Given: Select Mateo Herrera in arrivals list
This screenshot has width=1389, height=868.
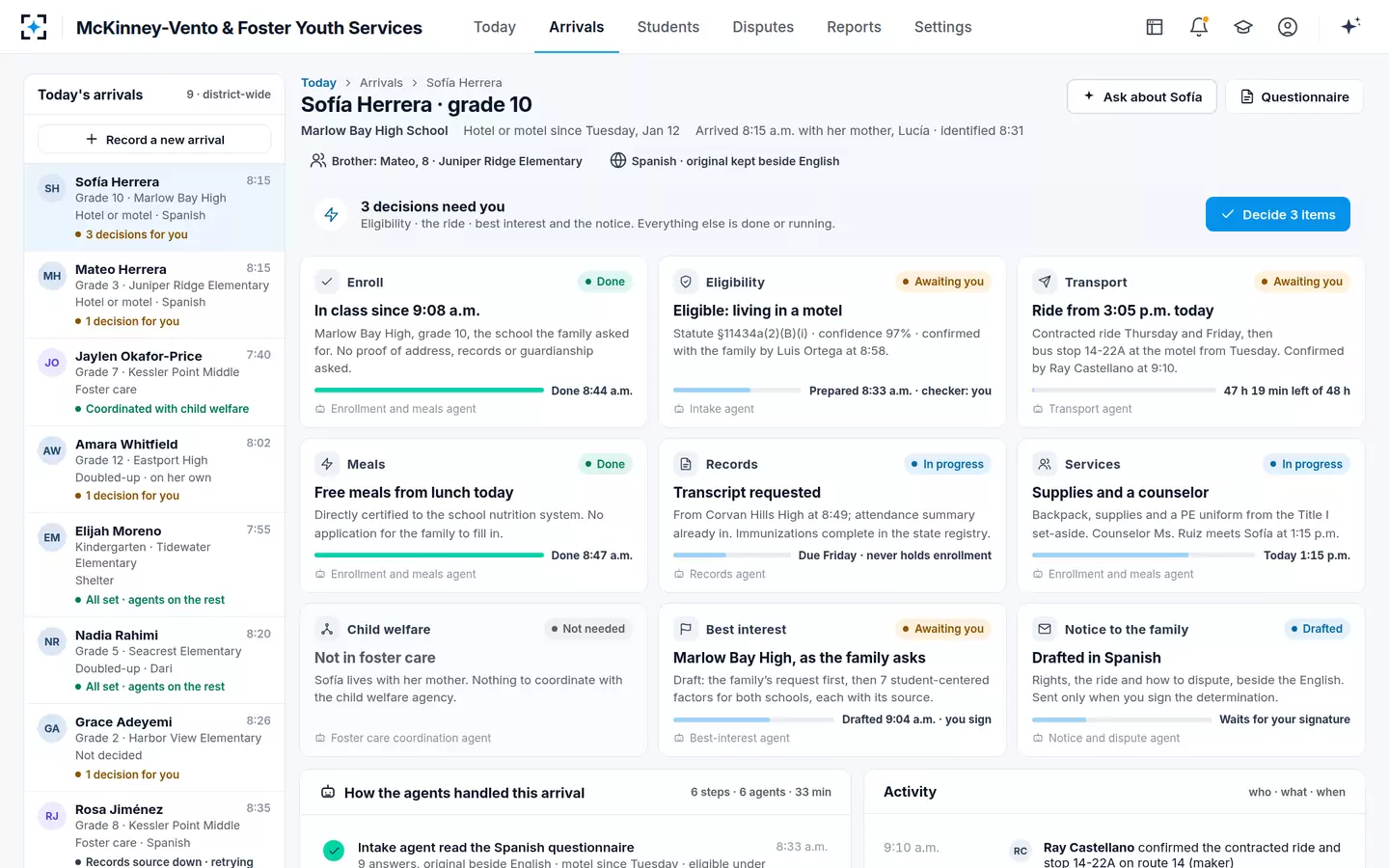Looking at the screenshot, I should (x=154, y=294).
